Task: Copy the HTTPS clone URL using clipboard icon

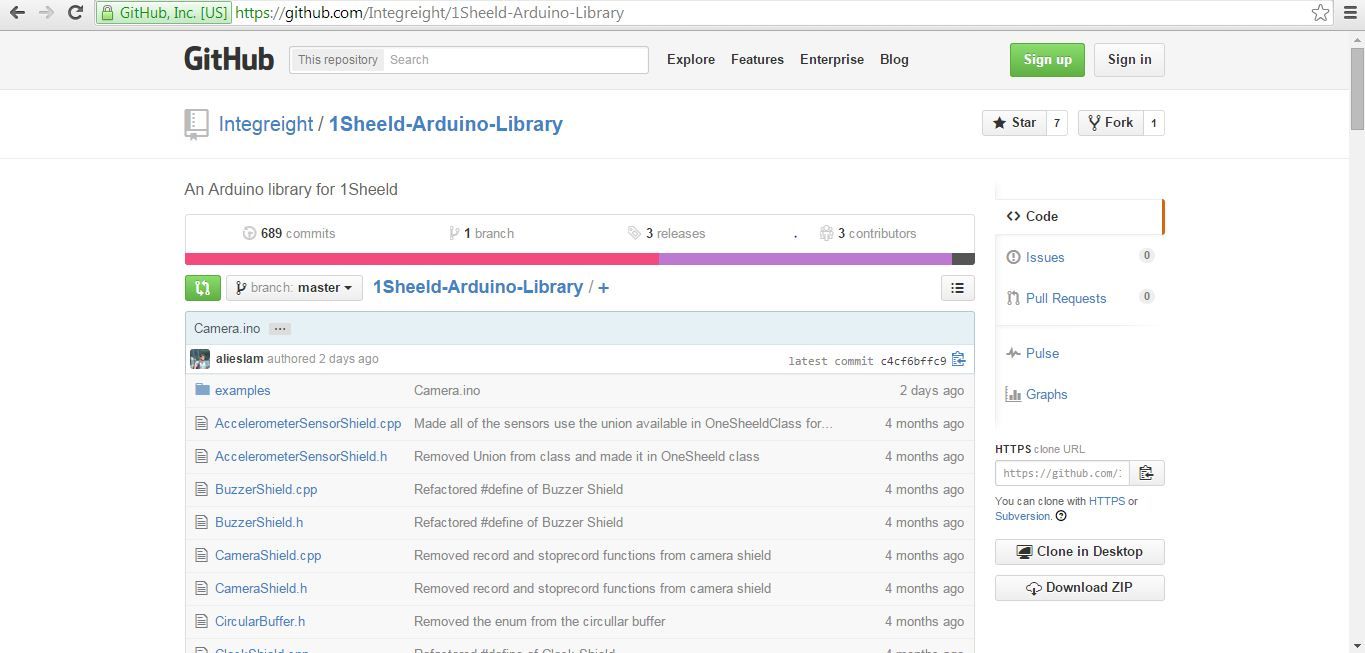Action: (1146, 472)
